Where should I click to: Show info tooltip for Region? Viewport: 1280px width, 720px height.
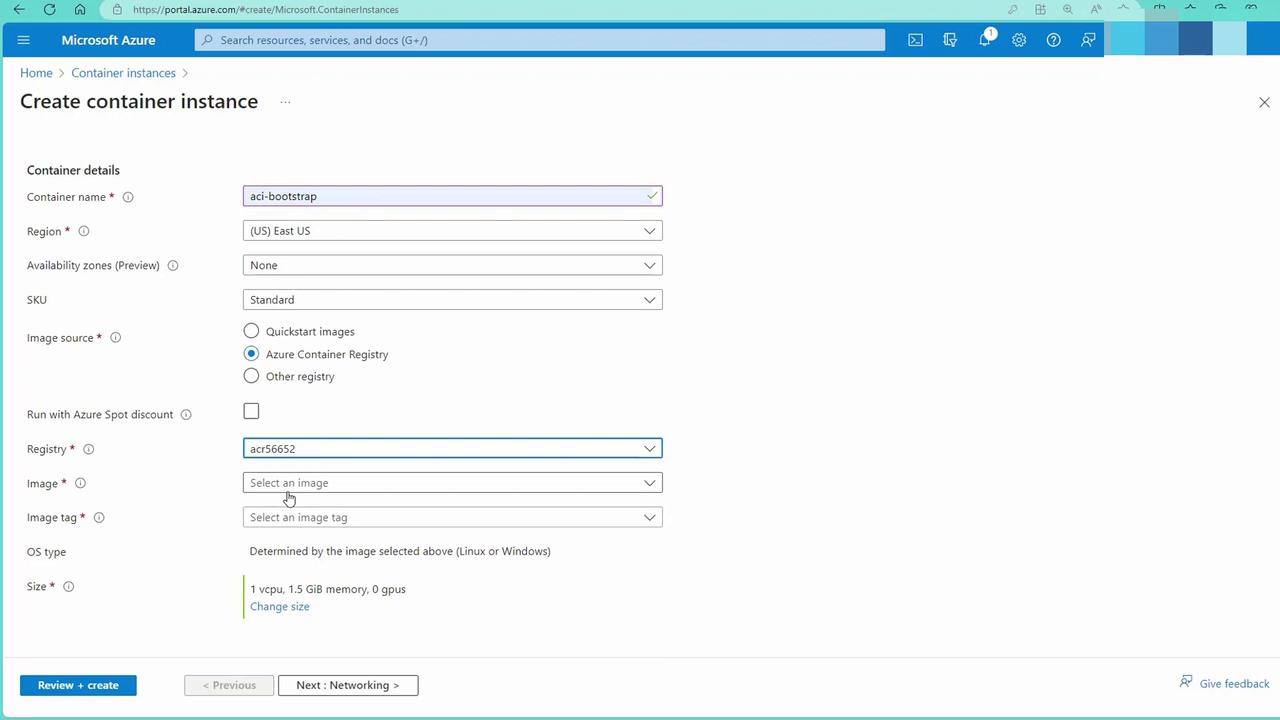pos(84,231)
